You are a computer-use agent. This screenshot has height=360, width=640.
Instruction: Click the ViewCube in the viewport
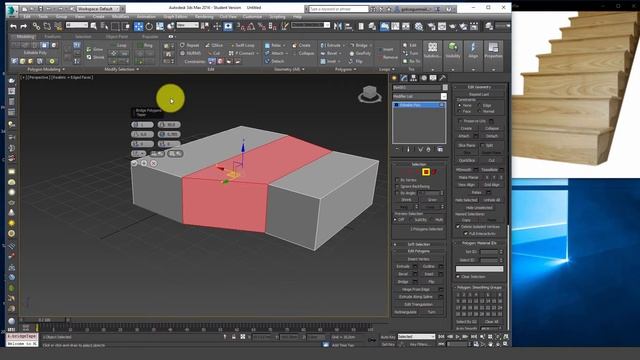370,94
